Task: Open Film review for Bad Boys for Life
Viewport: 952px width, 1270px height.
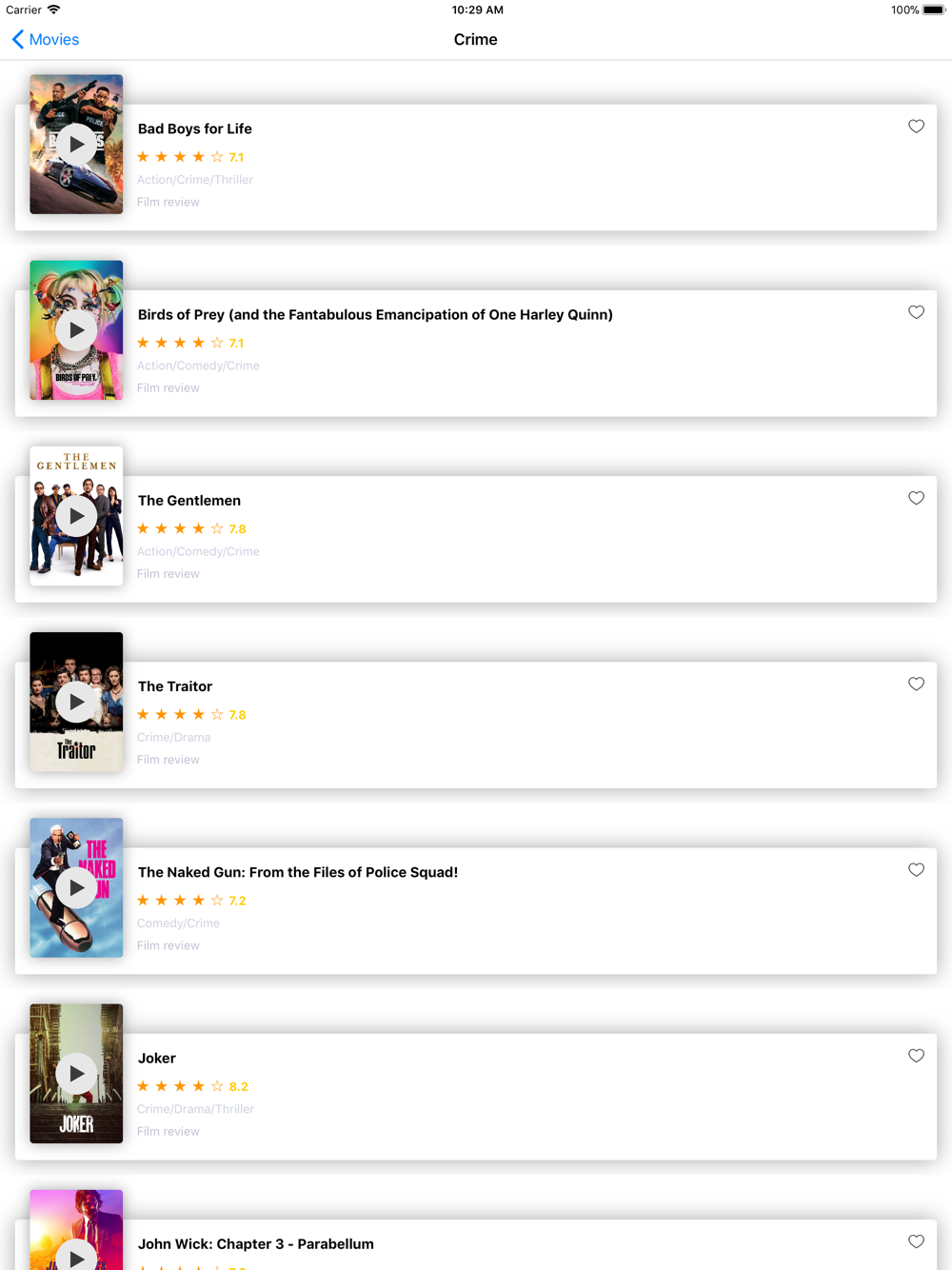Action: [x=169, y=202]
